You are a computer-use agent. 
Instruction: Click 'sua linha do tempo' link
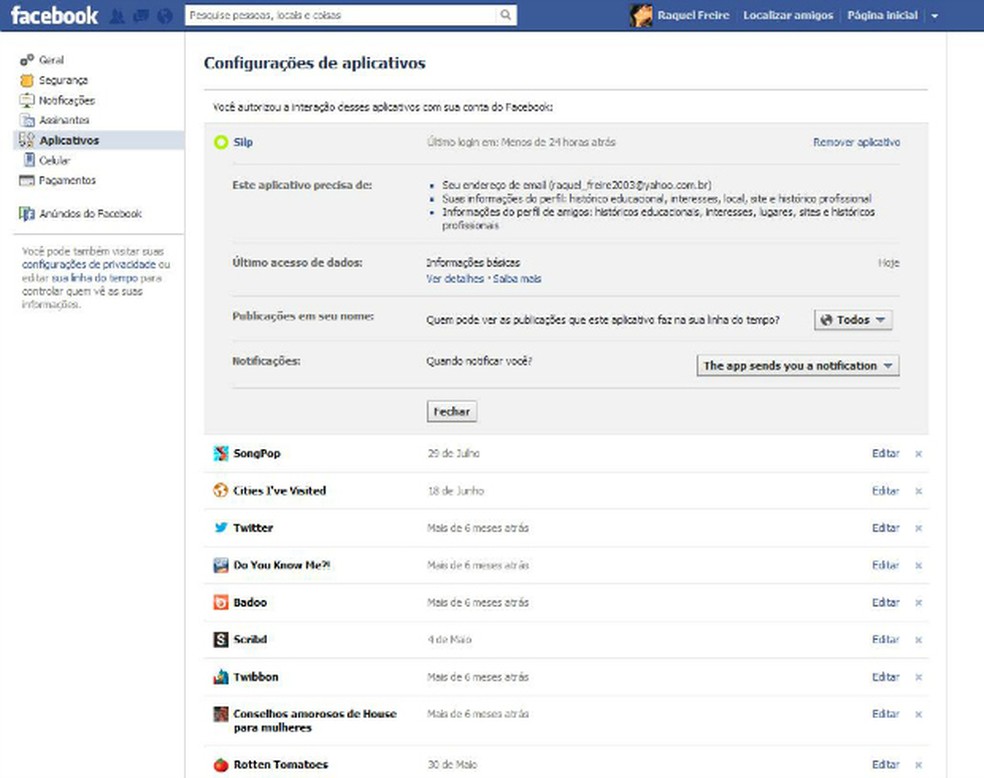coord(95,278)
